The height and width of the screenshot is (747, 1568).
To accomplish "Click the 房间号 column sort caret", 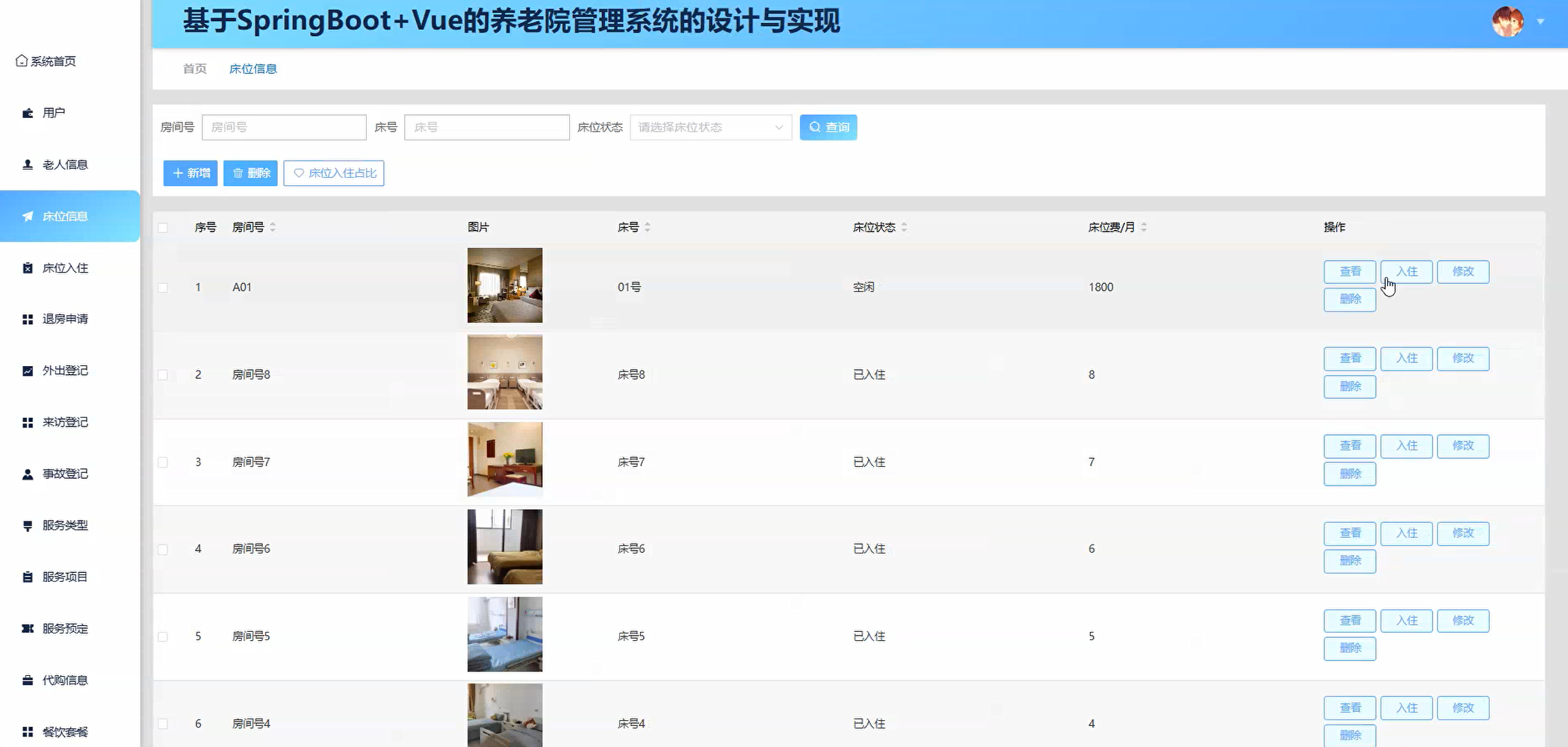I will [x=273, y=227].
